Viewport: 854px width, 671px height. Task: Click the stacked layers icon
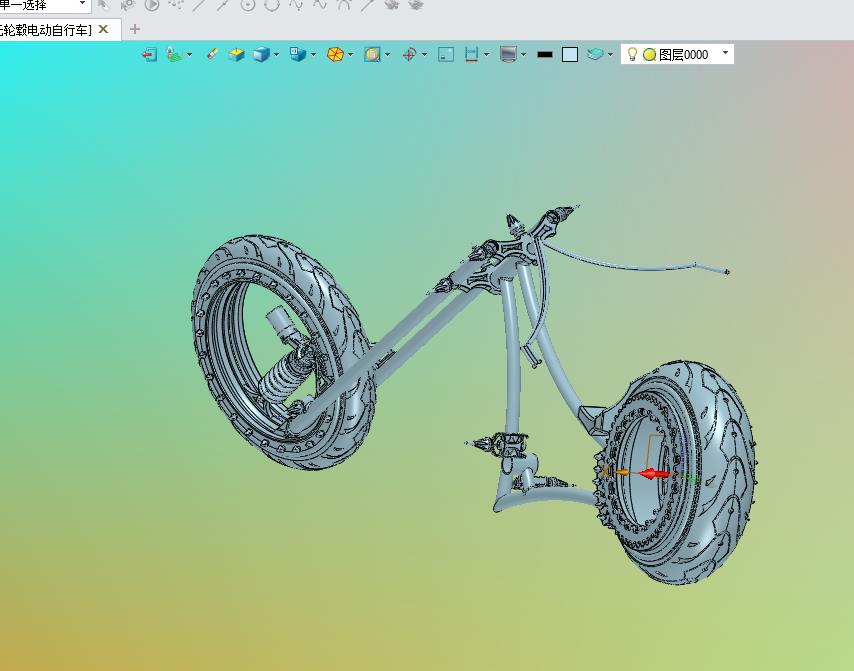point(596,55)
